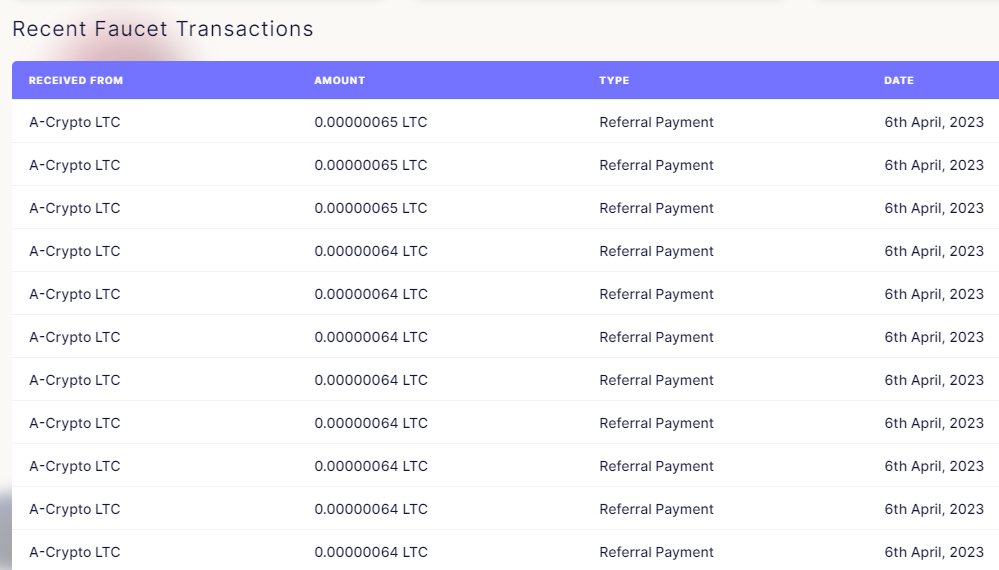Sort by the AMOUNT column header
The height and width of the screenshot is (570, 999).
(x=340, y=80)
